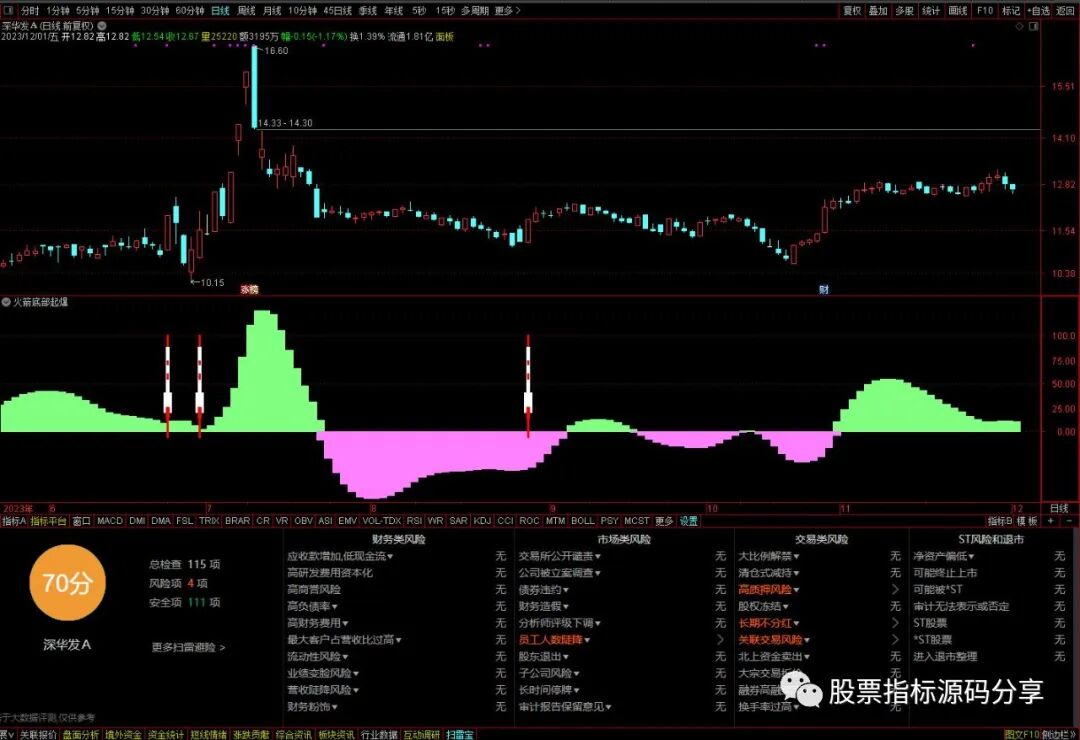Expand 应收款增加,低现金流 risk item
The height and width of the screenshot is (740, 1080).
(340, 556)
